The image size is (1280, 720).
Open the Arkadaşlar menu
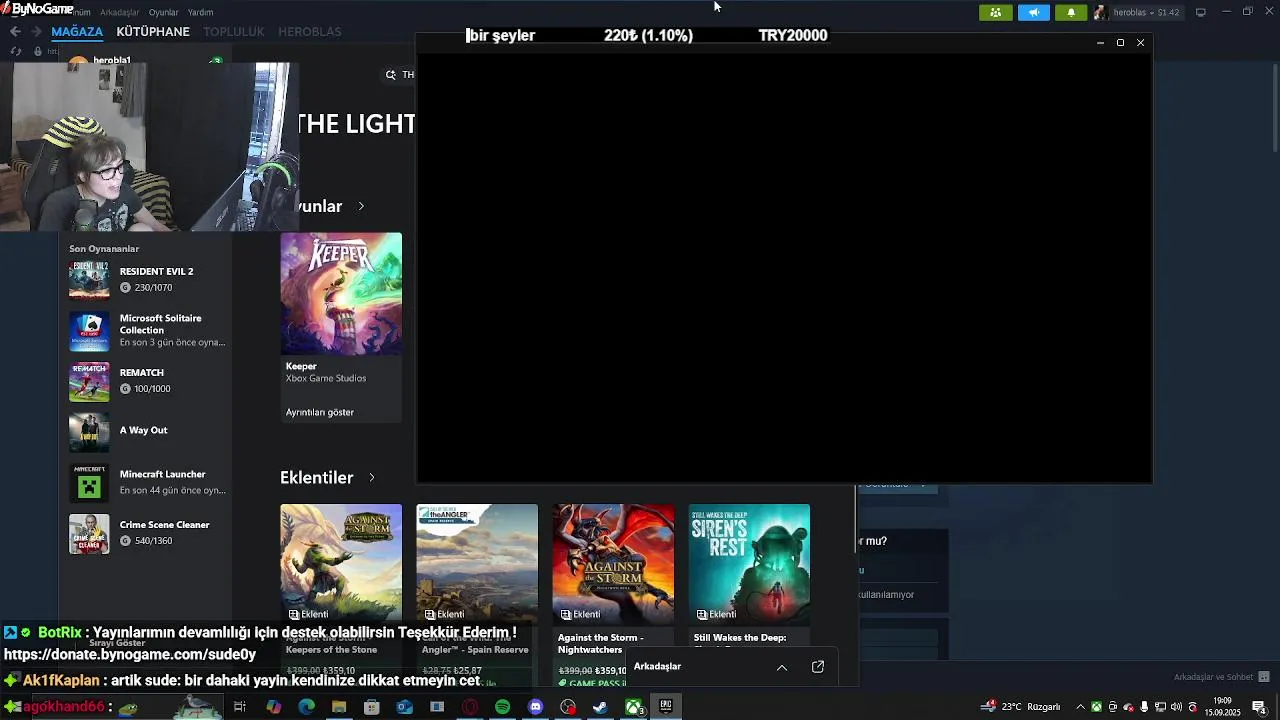120,12
